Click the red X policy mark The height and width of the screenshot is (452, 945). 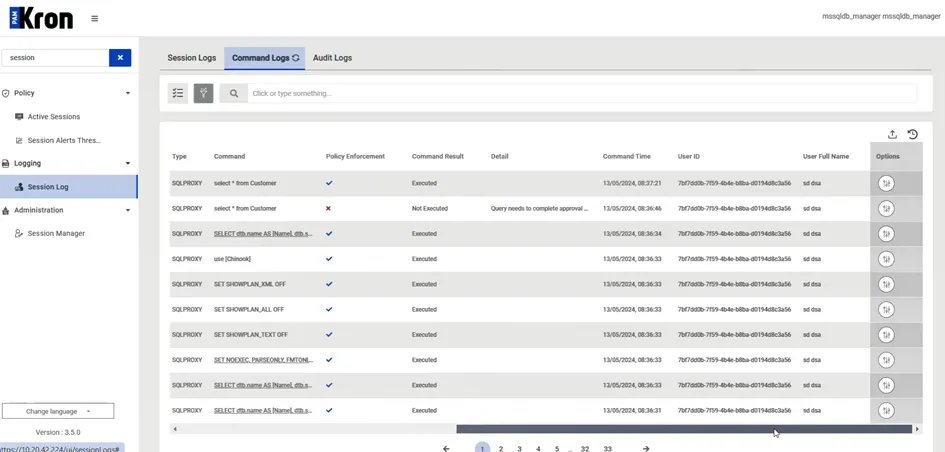328,208
